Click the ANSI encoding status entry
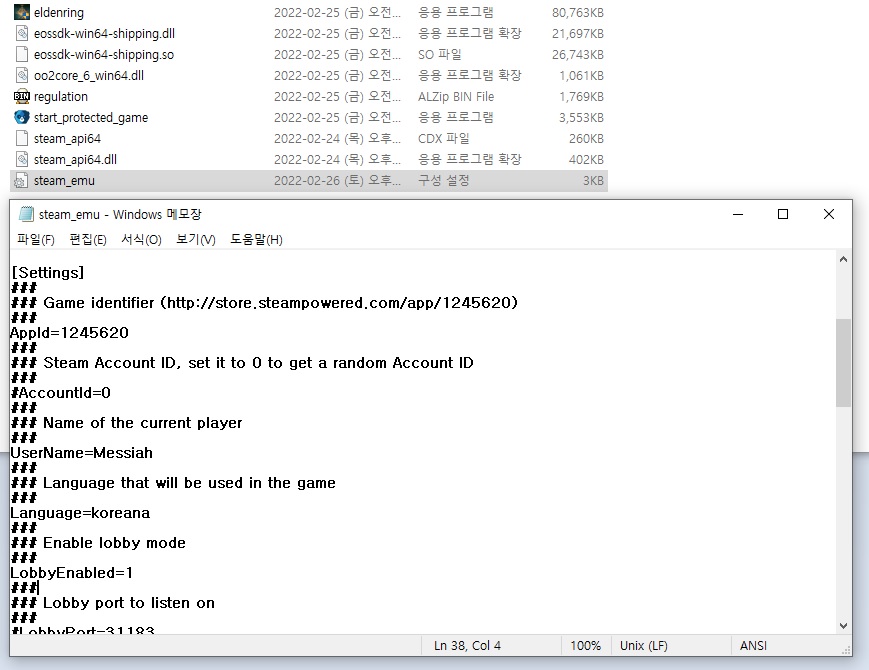869x670 pixels. tap(753, 646)
